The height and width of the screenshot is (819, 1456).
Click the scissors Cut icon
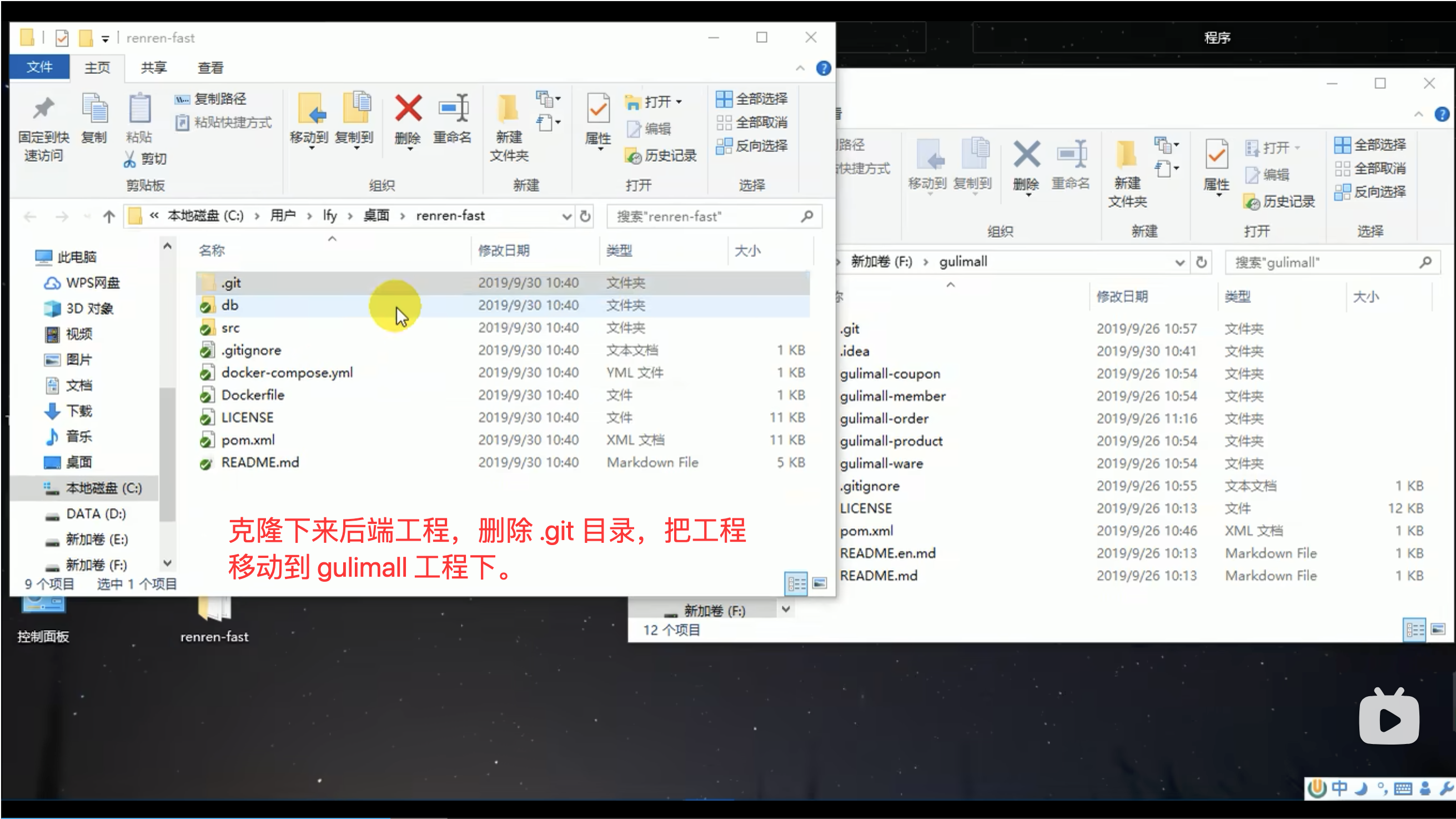130,159
